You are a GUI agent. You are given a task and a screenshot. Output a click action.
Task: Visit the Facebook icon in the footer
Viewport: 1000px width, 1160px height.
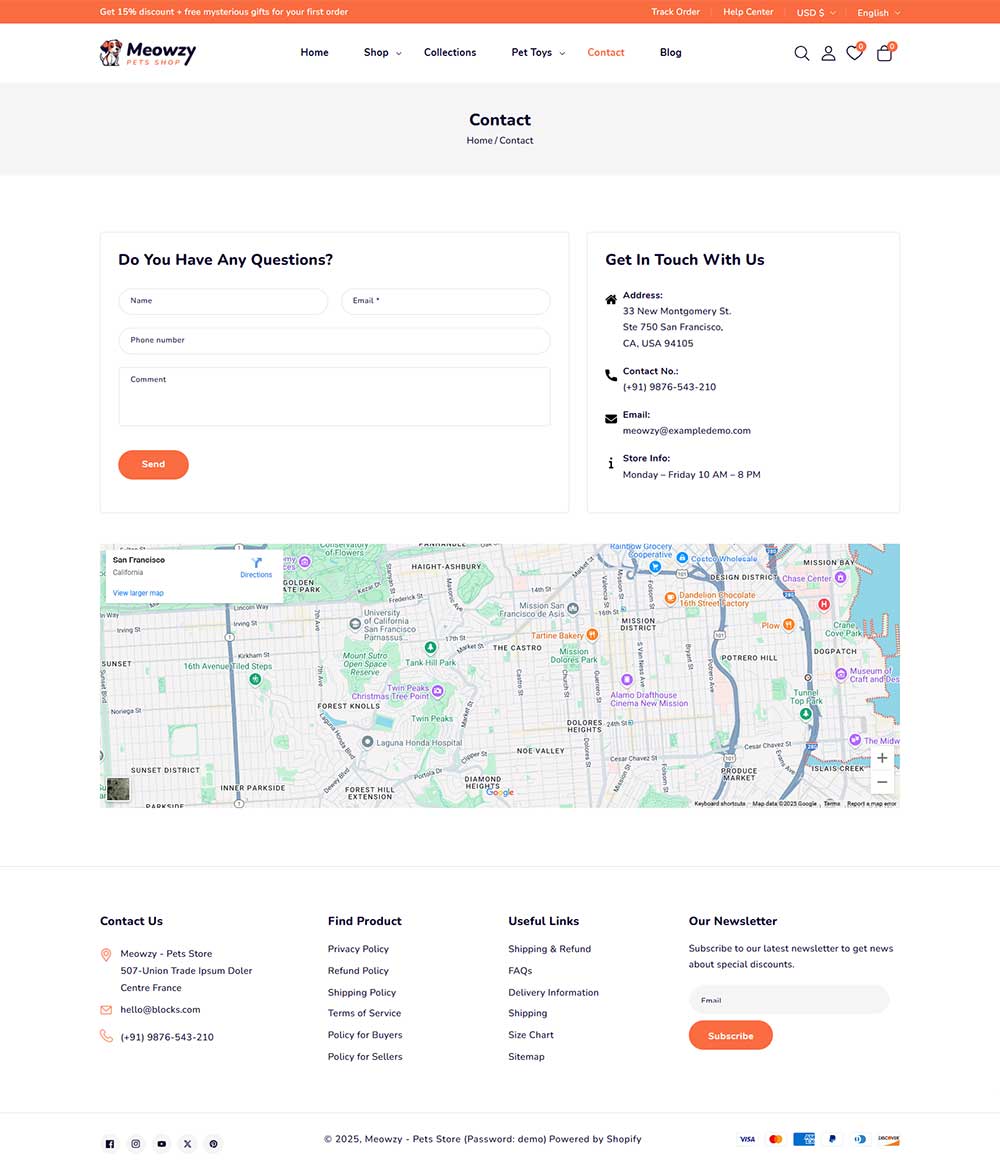(109, 1143)
